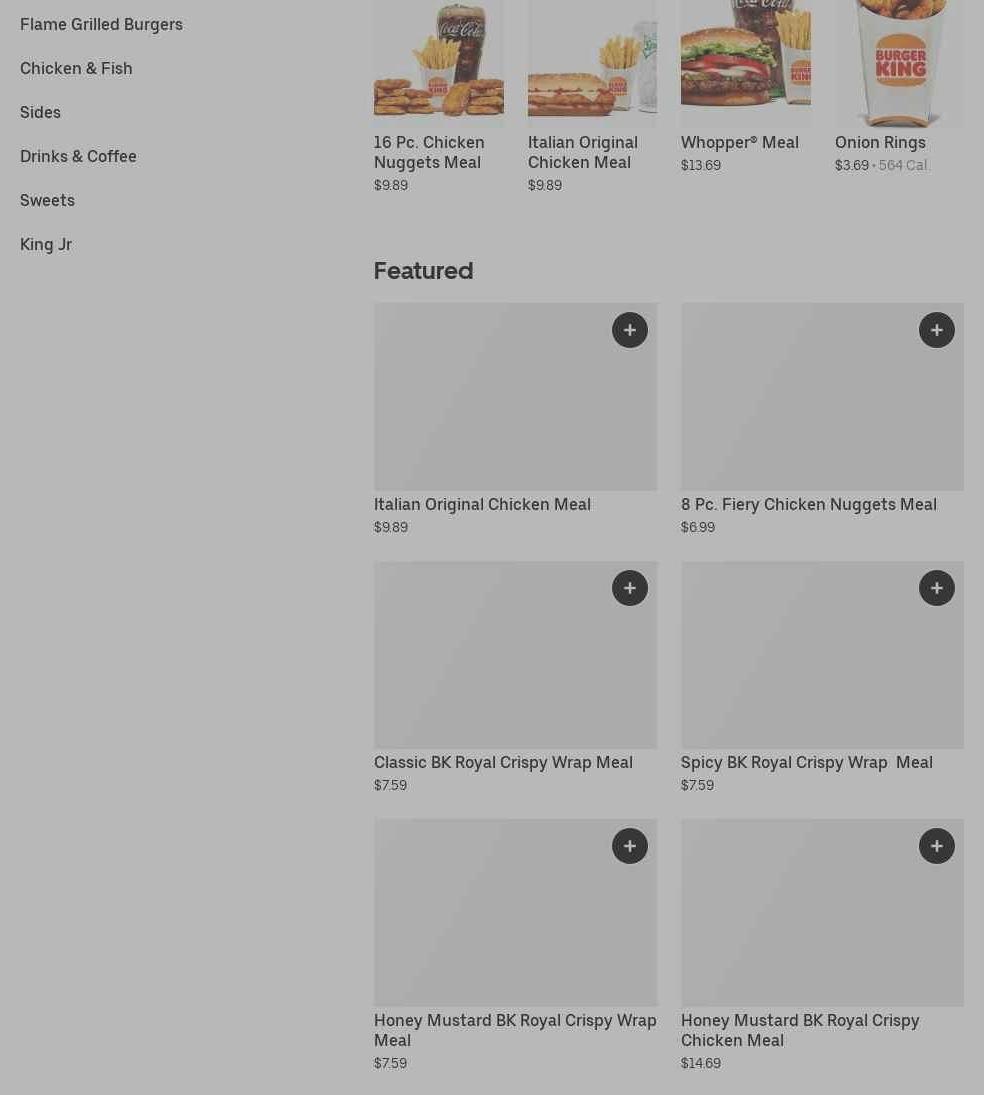Select the Sides menu category

(40, 112)
